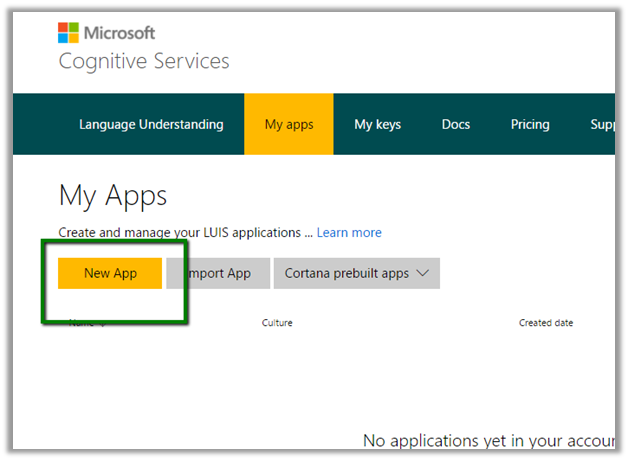
Task: Sort applications by Created date header
Action: tap(545, 323)
